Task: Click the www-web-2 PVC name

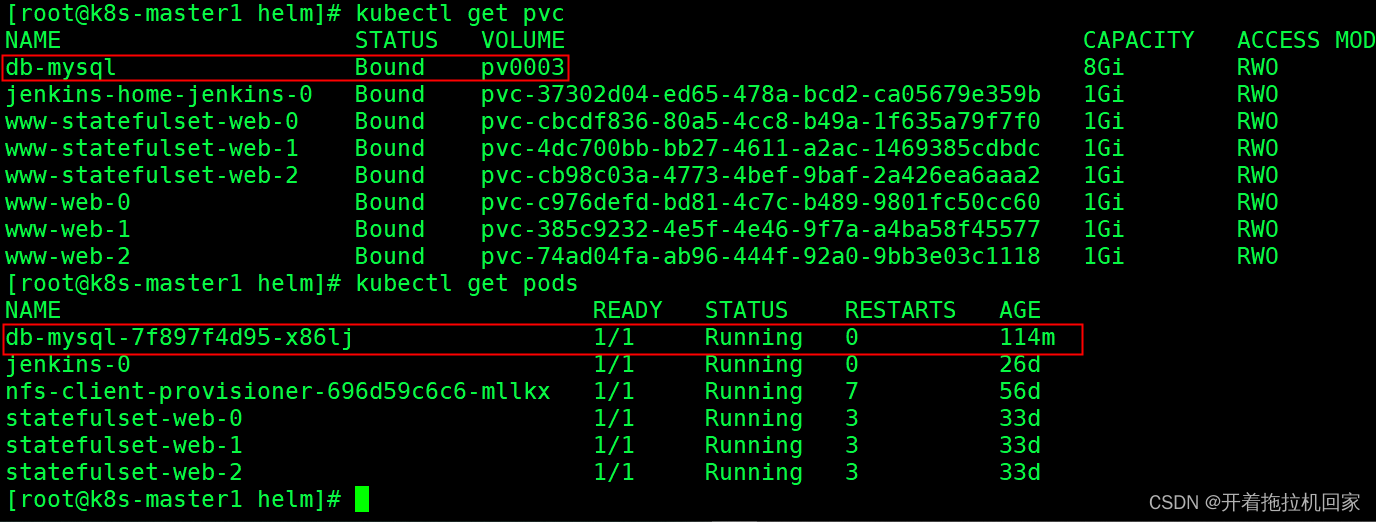Action: 68,257
